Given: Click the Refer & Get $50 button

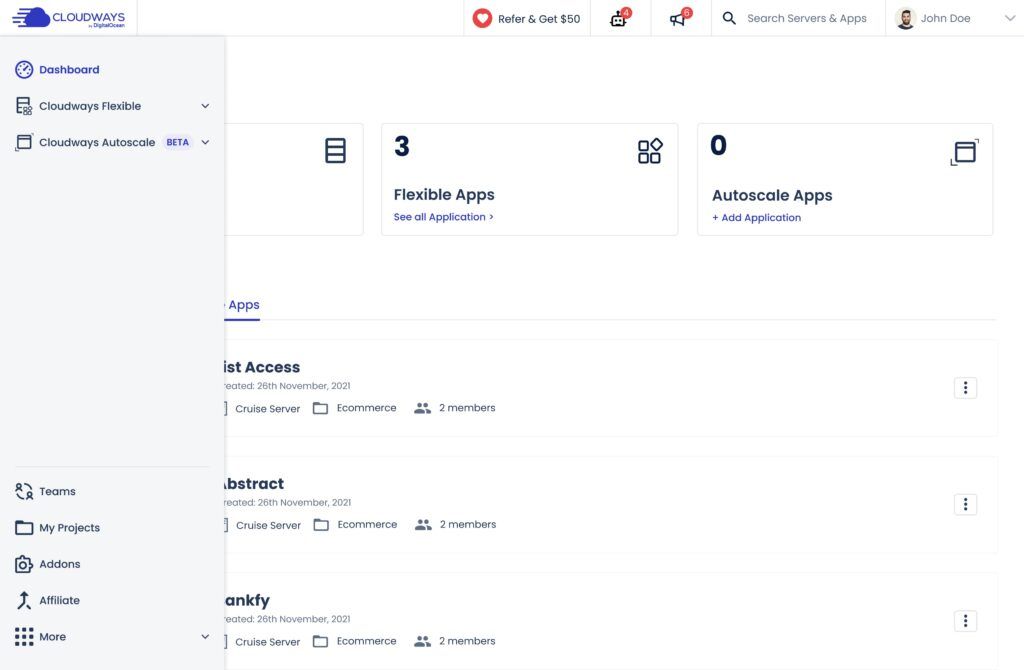Looking at the screenshot, I should coord(527,18).
